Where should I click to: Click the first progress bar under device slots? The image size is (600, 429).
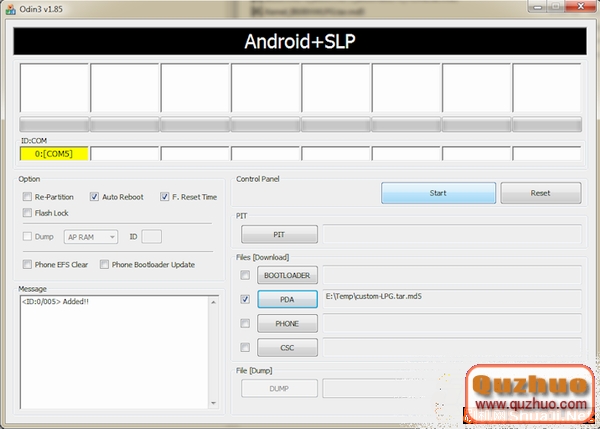pyautogui.click(x=54, y=125)
